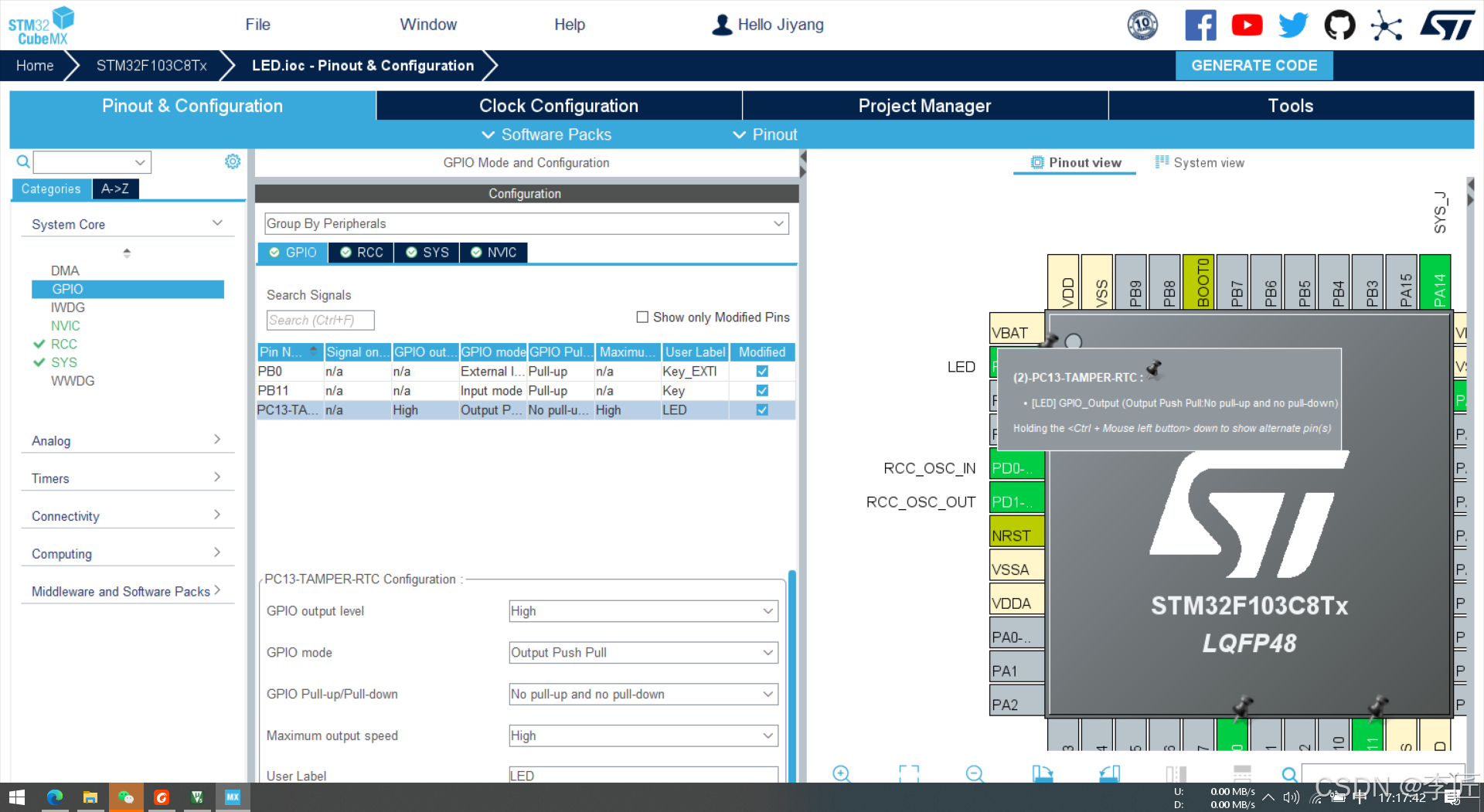
Task: Open the Maximum output speed dropdown
Action: pyautogui.click(x=643, y=736)
